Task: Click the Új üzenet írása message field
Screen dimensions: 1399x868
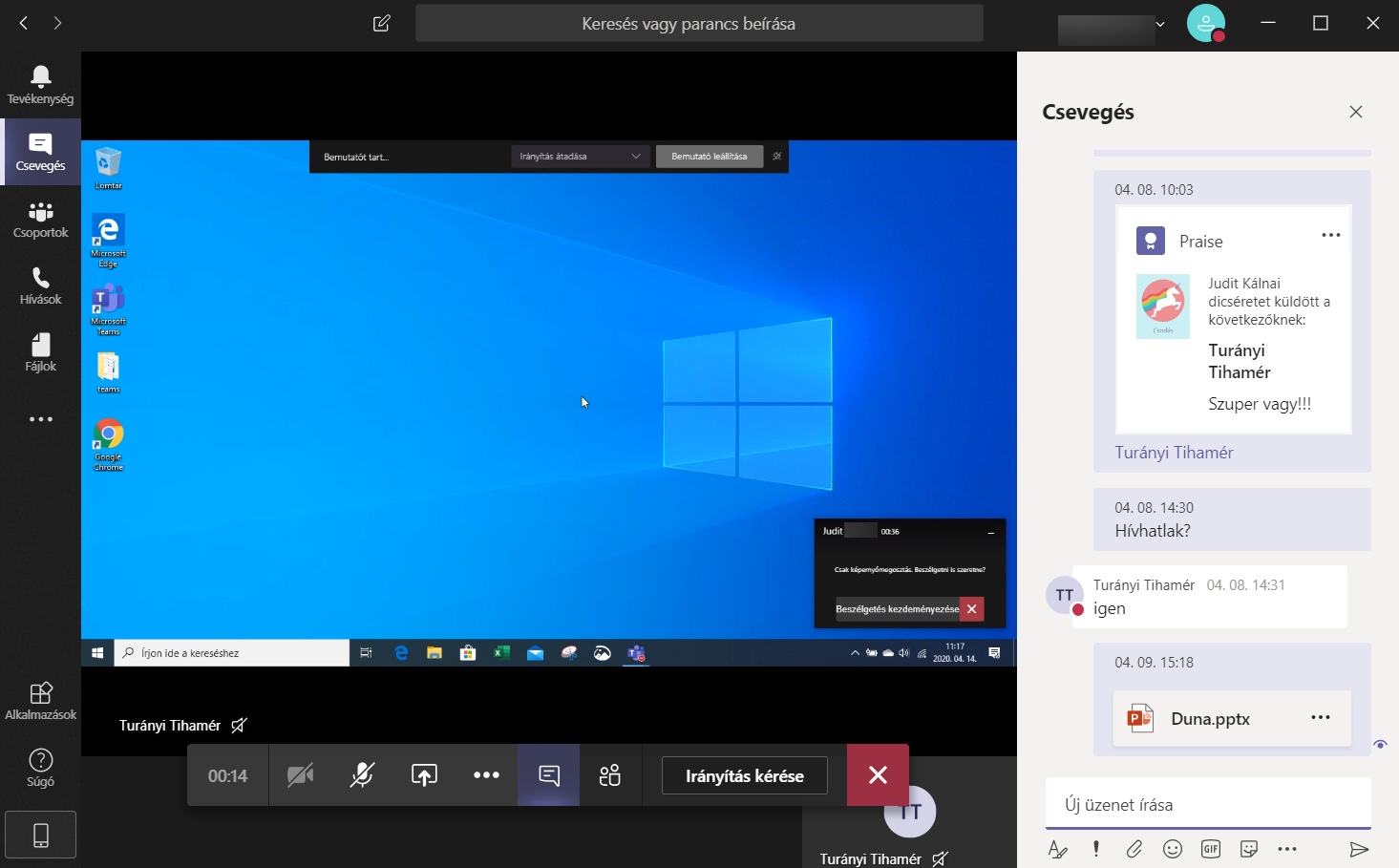Action: tap(1208, 805)
